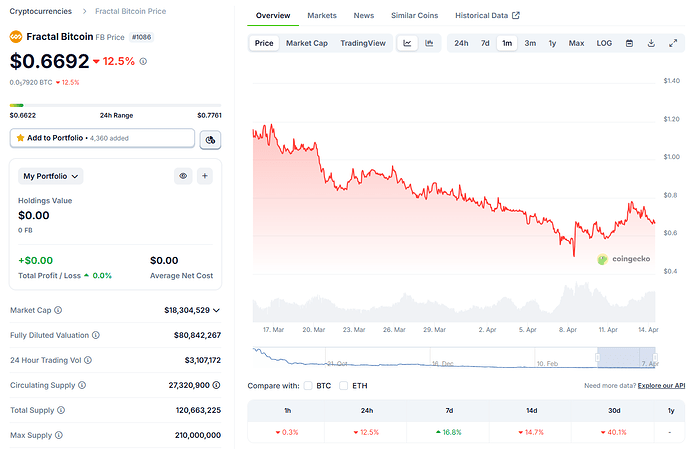
Task: Open the News tab
Action: click(x=364, y=15)
